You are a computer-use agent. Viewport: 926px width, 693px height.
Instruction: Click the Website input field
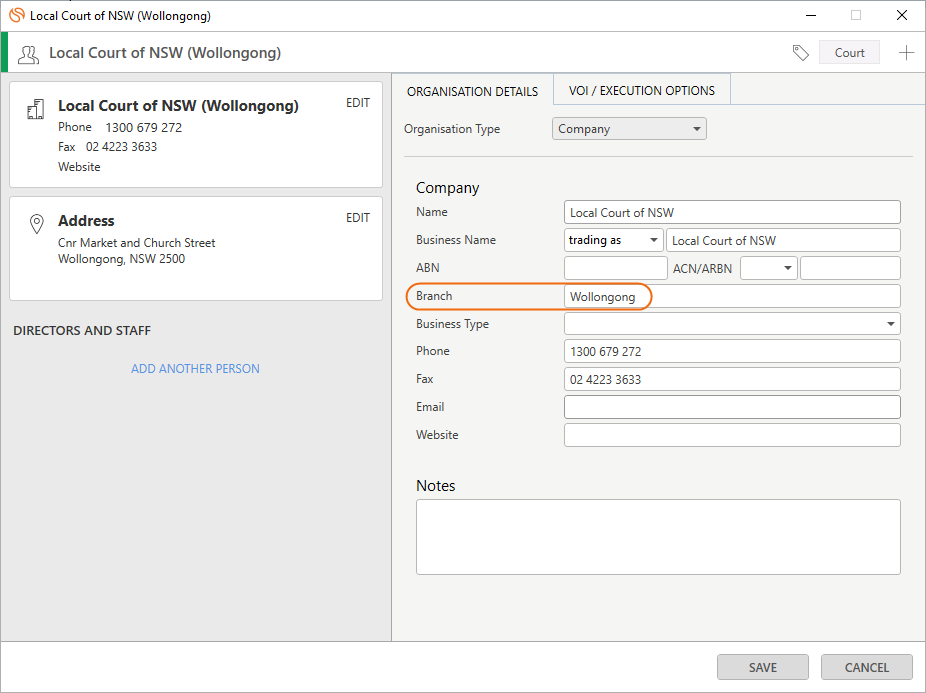tap(732, 435)
